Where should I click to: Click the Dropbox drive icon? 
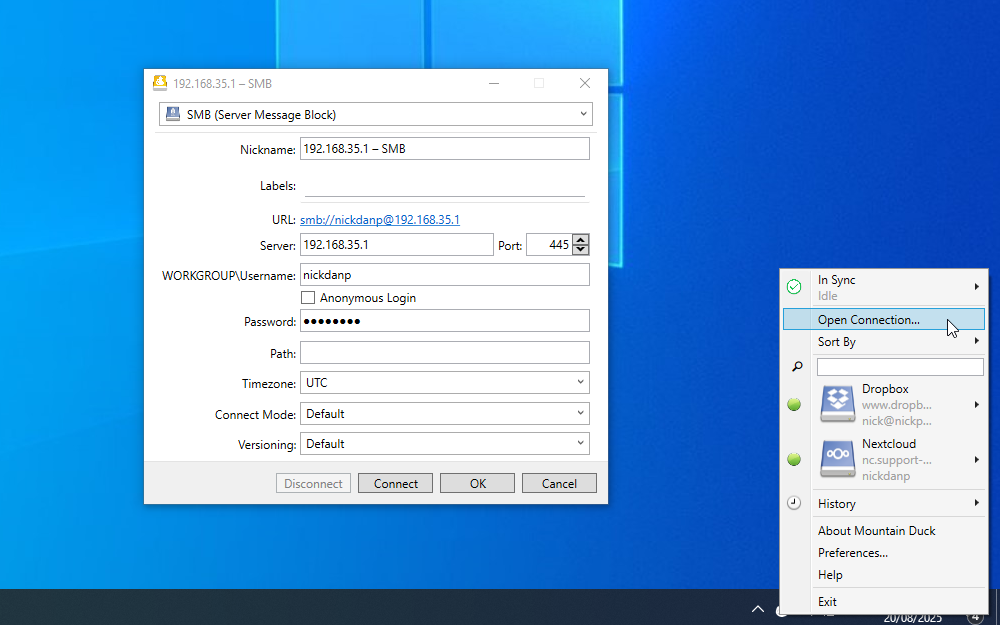tap(837, 404)
